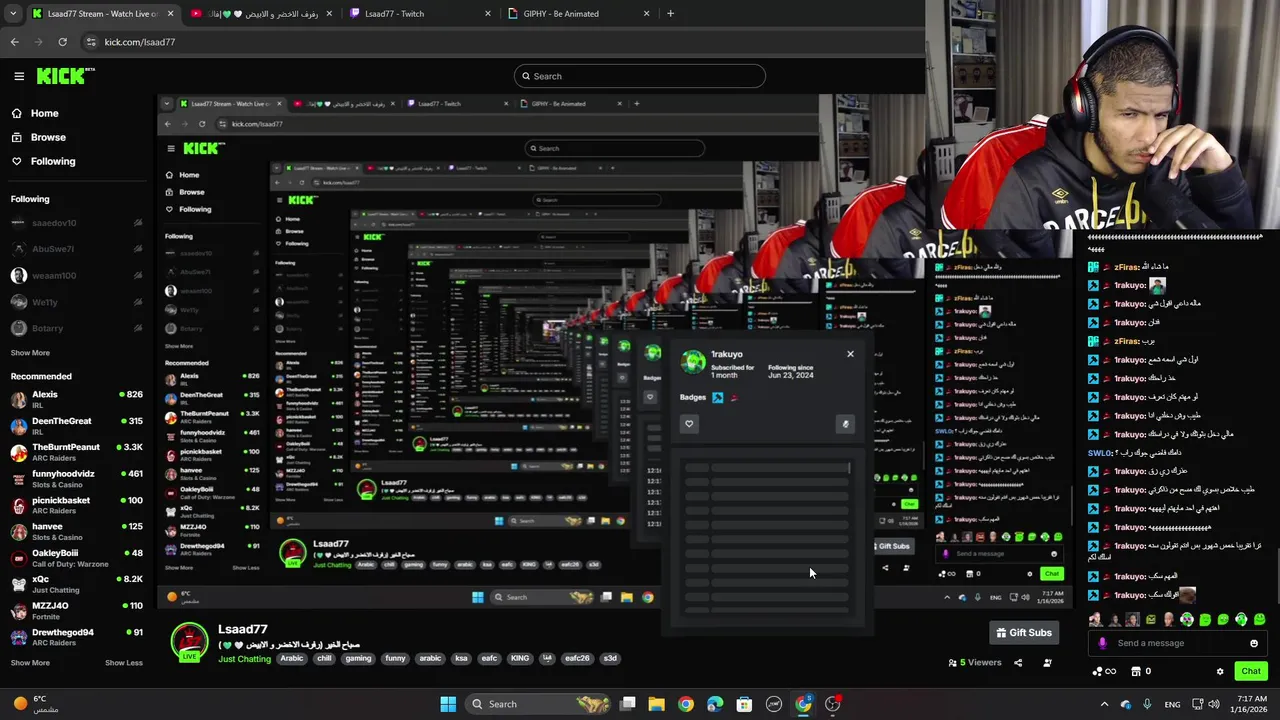Viewport: 1280px width, 720px height.
Task: Open the tab search dropdown arrow in outer browser
Action: point(12,14)
